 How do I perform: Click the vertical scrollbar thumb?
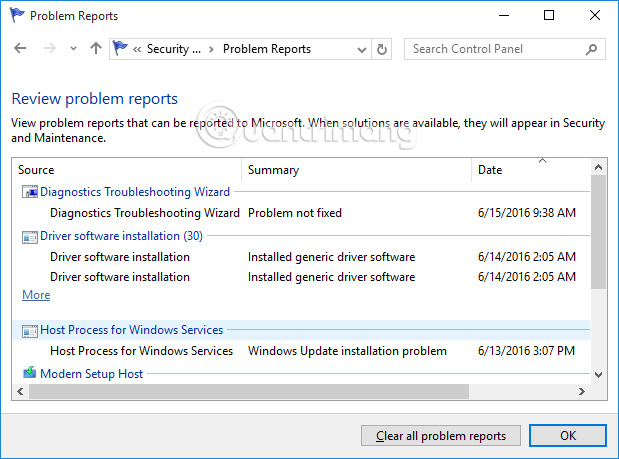point(598,232)
